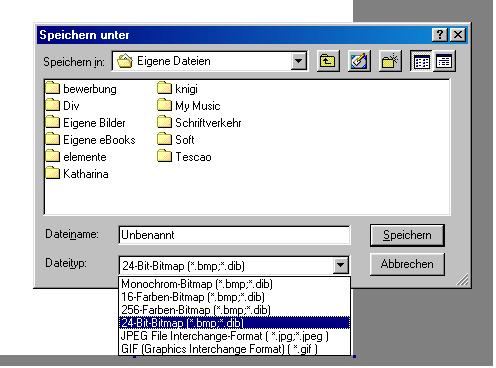The width and height of the screenshot is (496, 368).
Task: Select the Katharina folder
Action: click(77, 174)
